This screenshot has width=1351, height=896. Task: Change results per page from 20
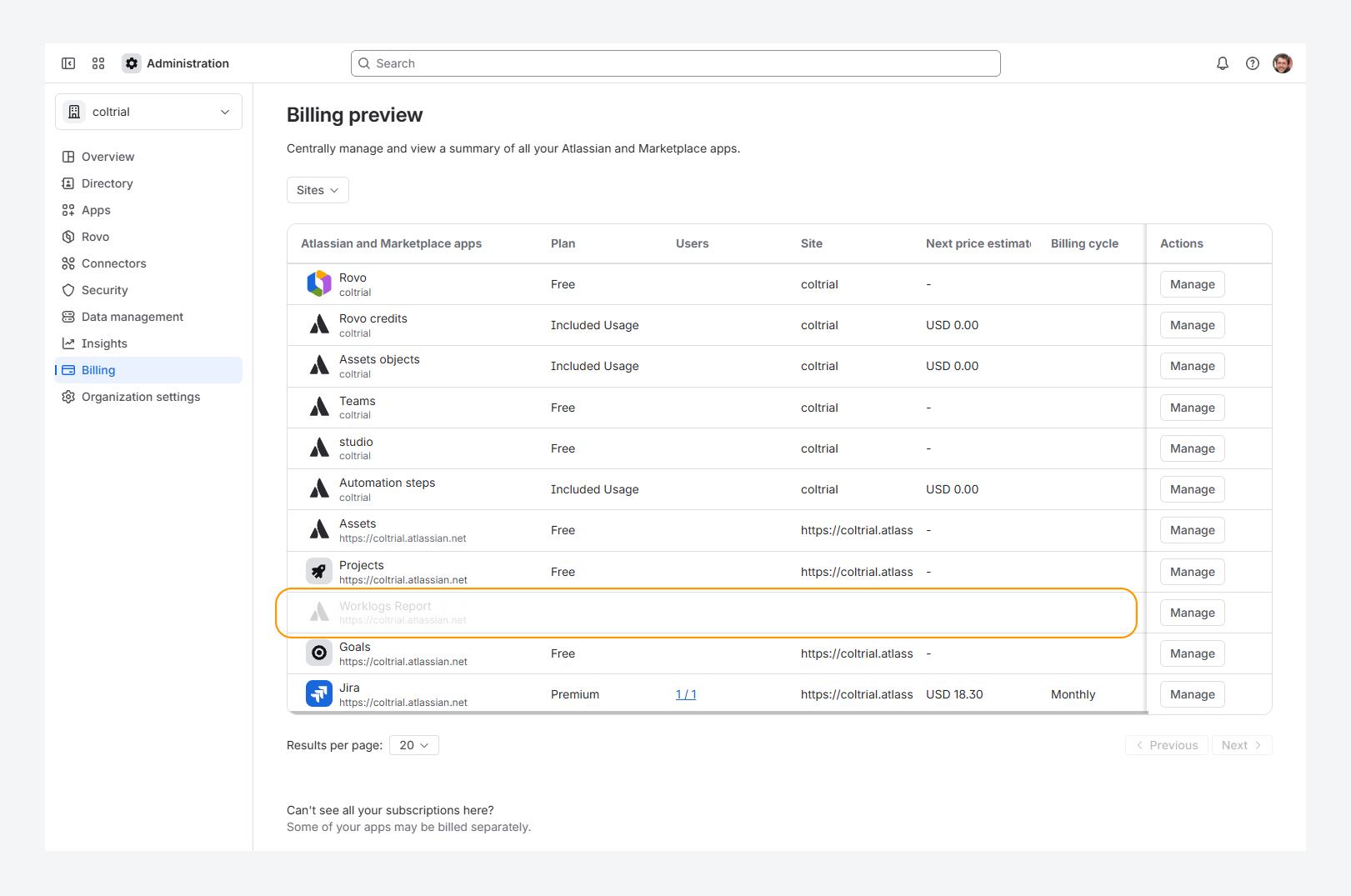(414, 745)
